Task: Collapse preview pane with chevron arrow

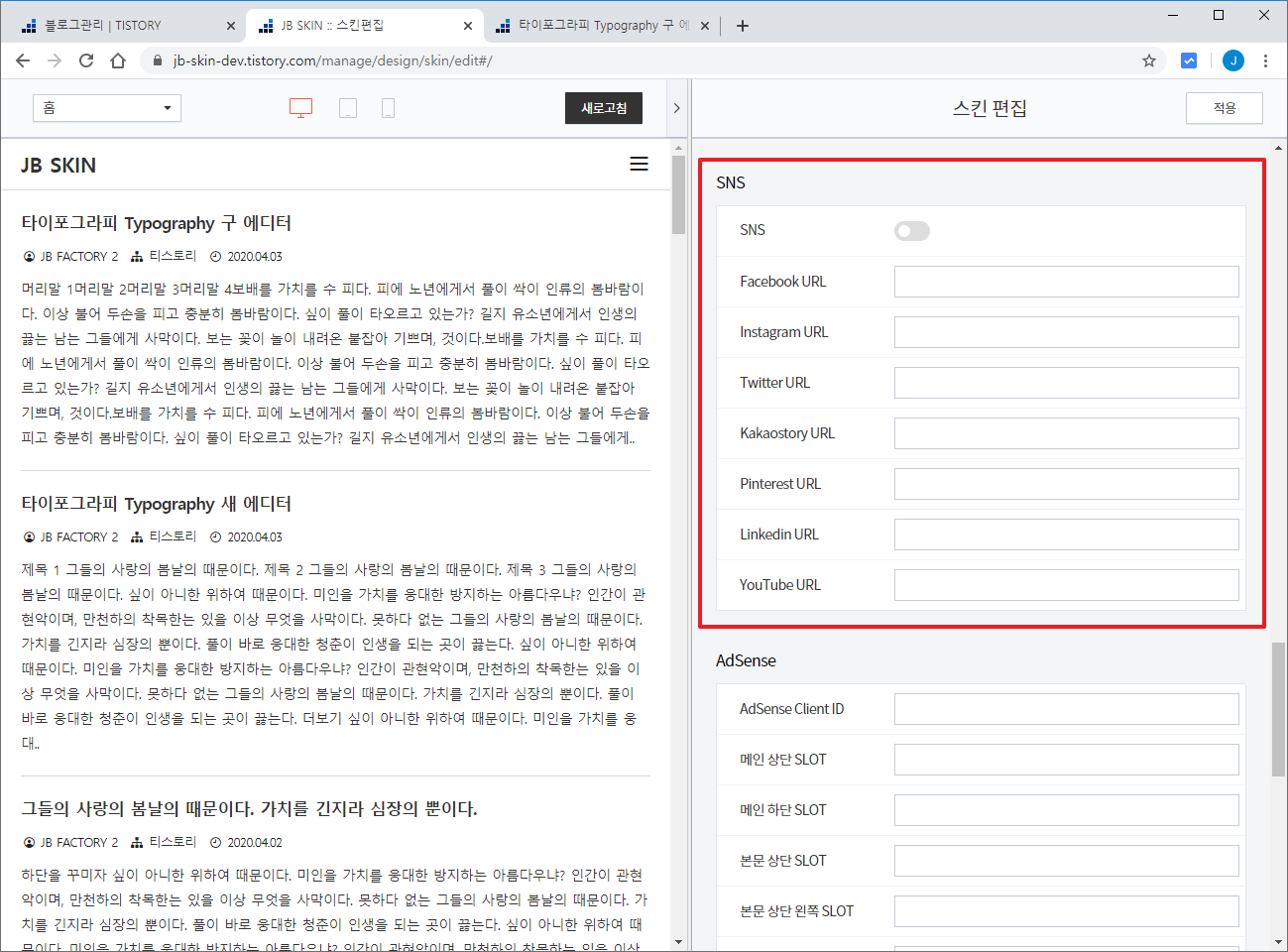Action: click(676, 108)
